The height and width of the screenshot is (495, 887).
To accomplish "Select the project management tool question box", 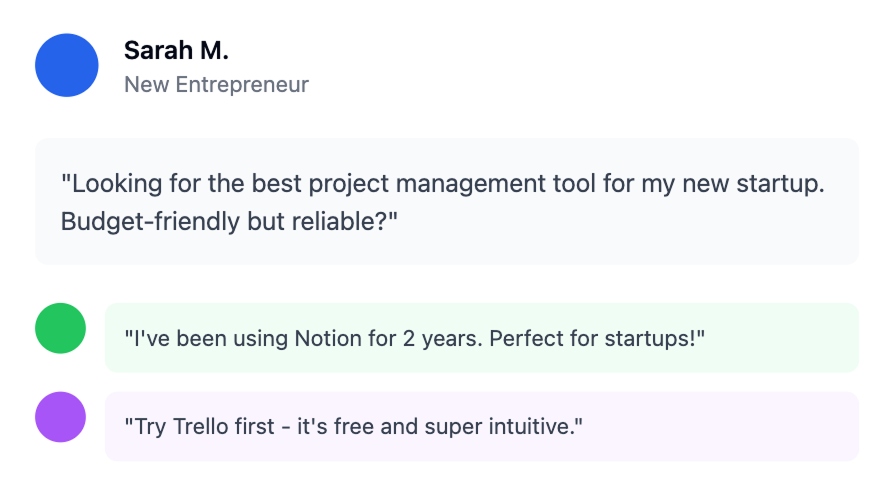I will point(447,201).
